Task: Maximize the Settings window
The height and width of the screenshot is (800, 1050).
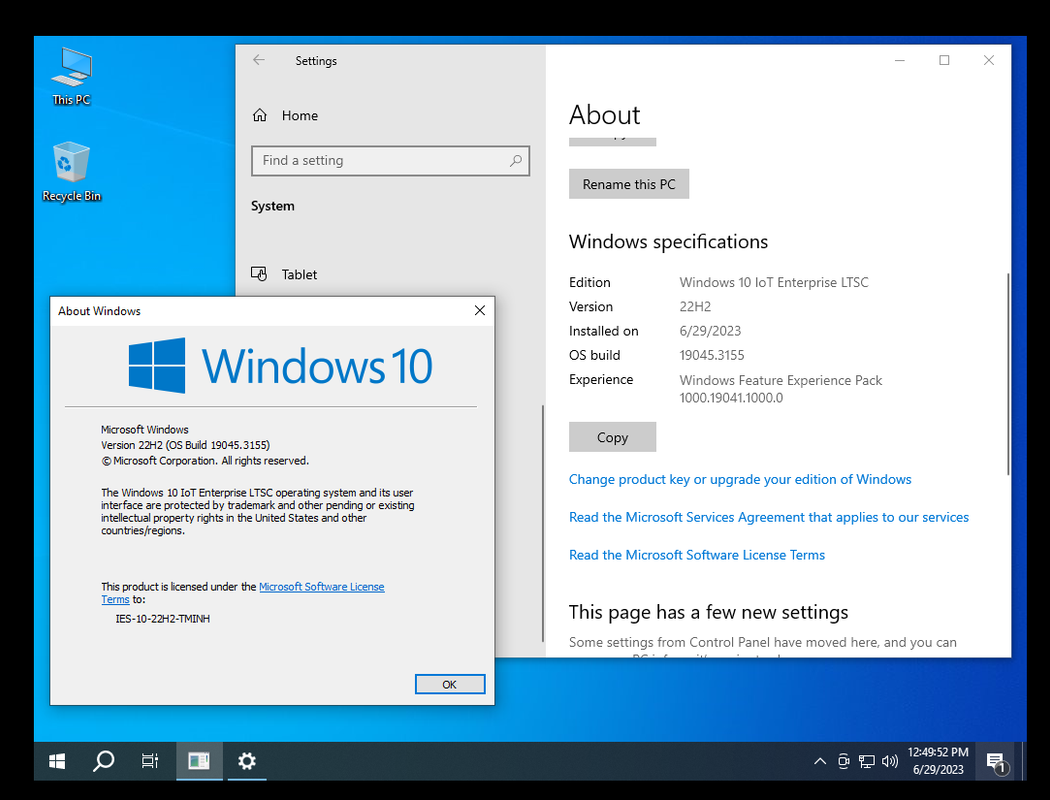Action: tap(944, 60)
